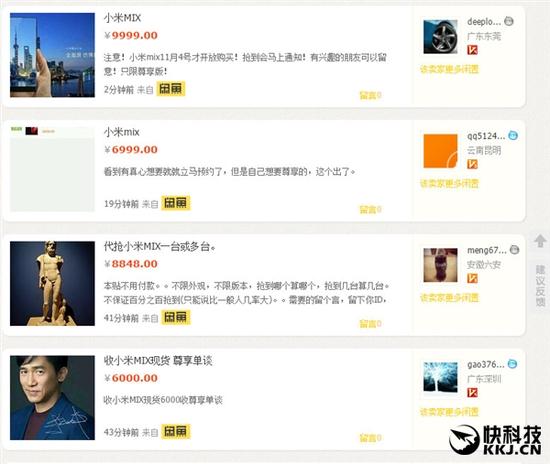550x464 pixels.
Task: Click the chat icon beside seller qq5124...
Action: (x=513, y=136)
